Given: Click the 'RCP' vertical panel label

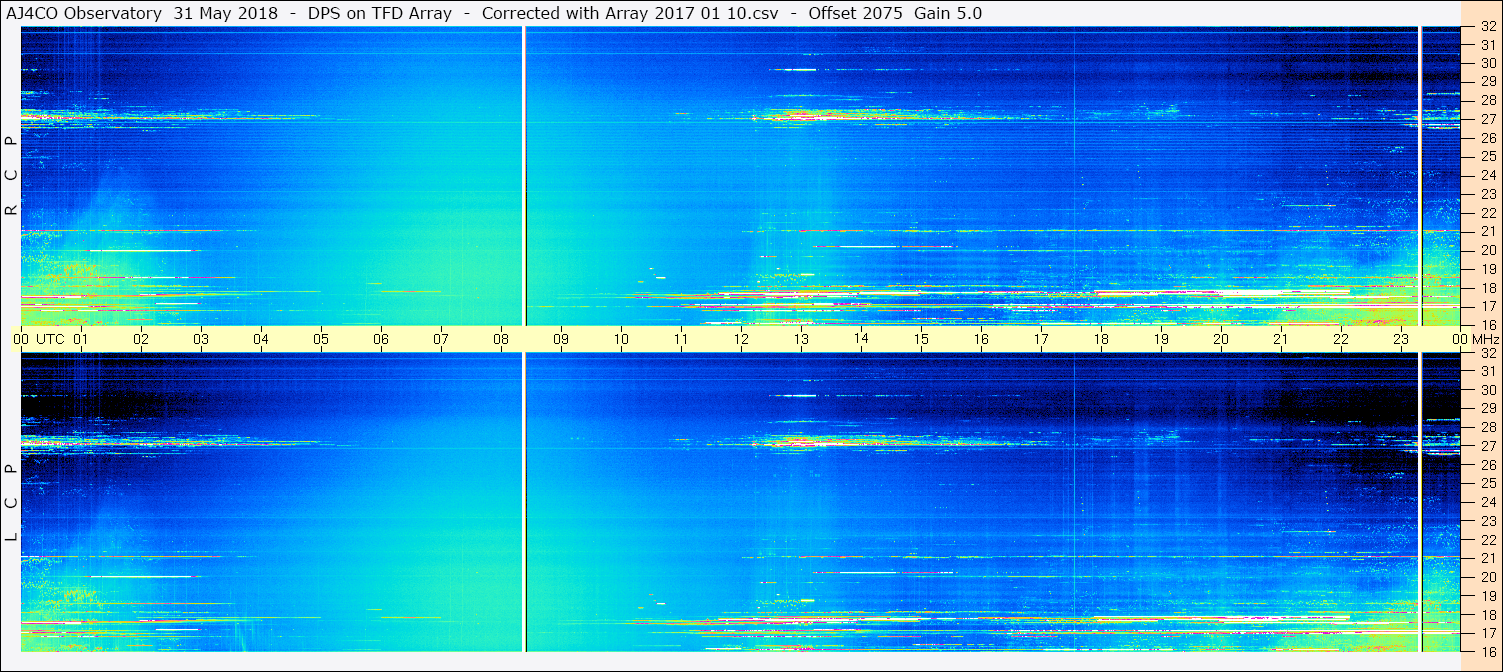Looking at the screenshot, I should (x=11, y=176).
